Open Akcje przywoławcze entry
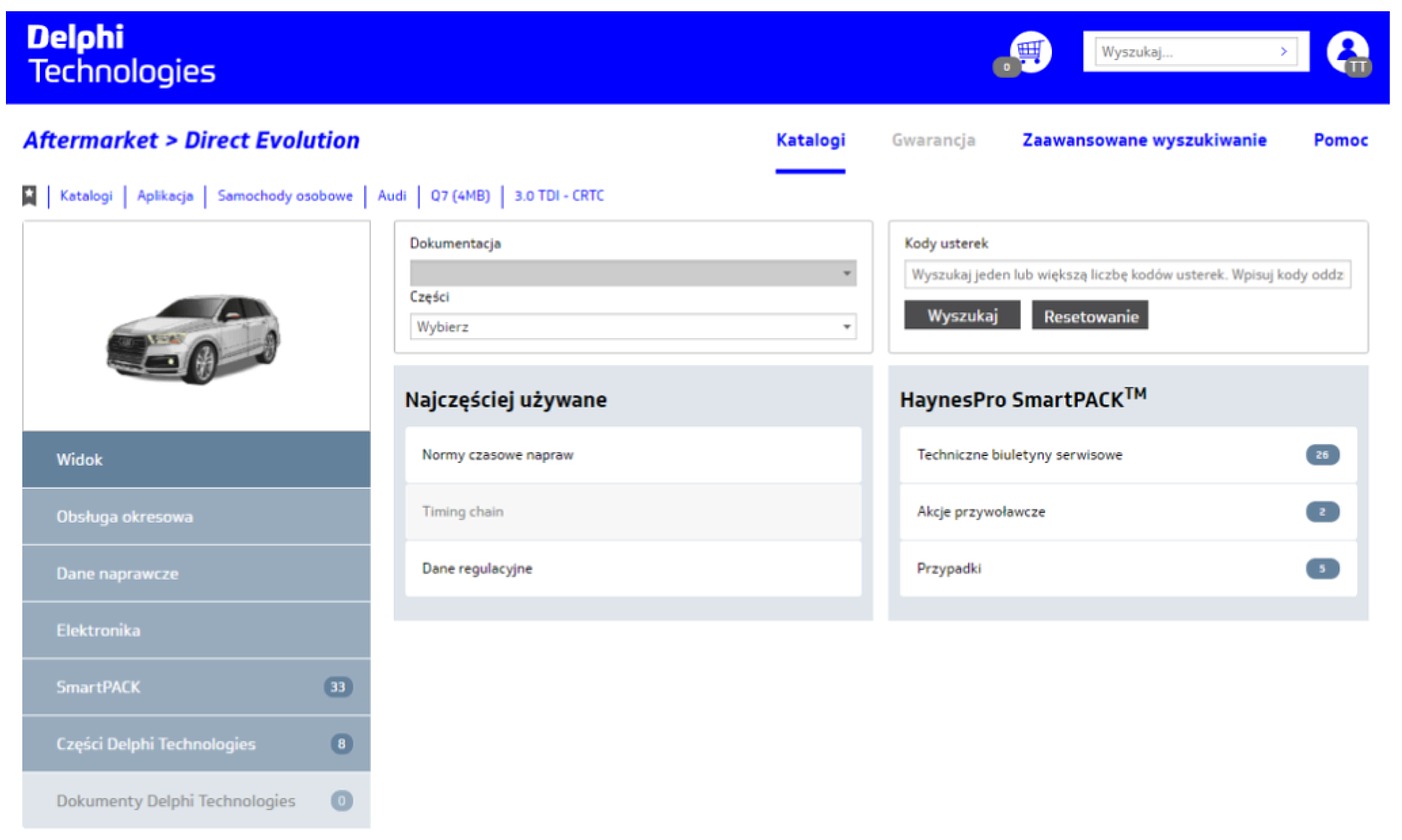Image resolution: width=1402 pixels, height=840 pixels. coord(1128,512)
